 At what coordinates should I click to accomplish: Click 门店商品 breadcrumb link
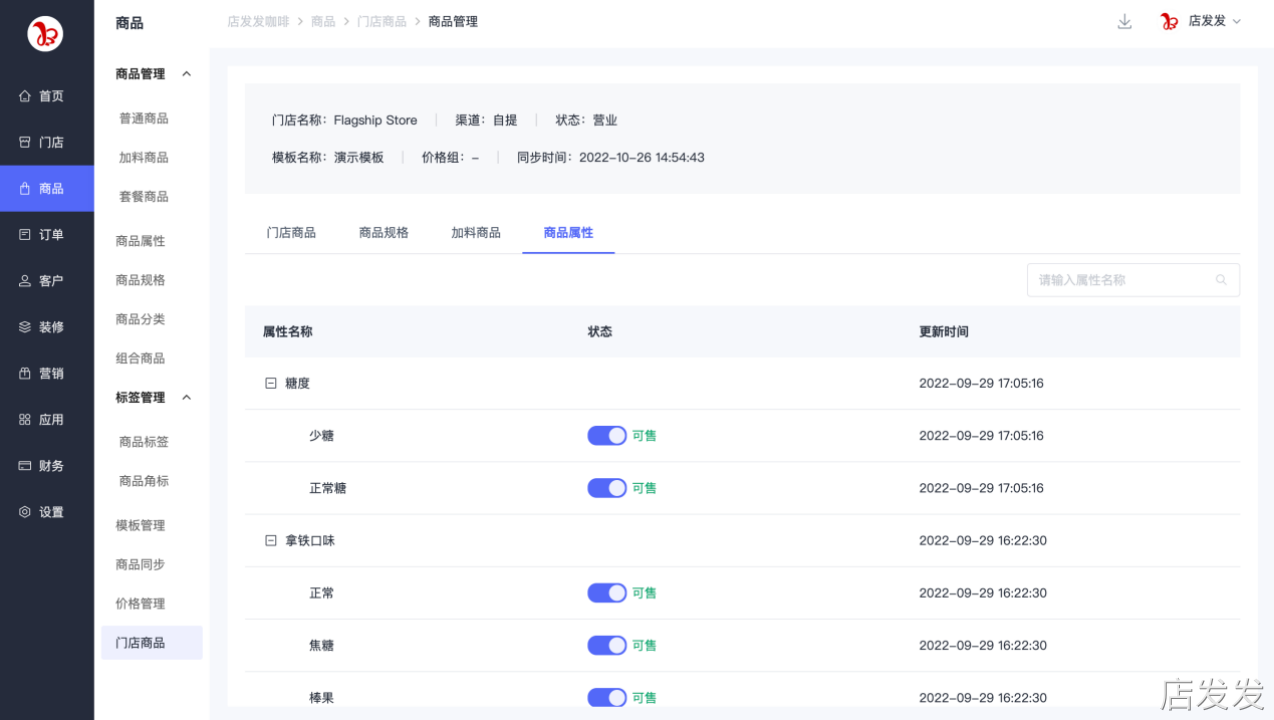[381, 21]
